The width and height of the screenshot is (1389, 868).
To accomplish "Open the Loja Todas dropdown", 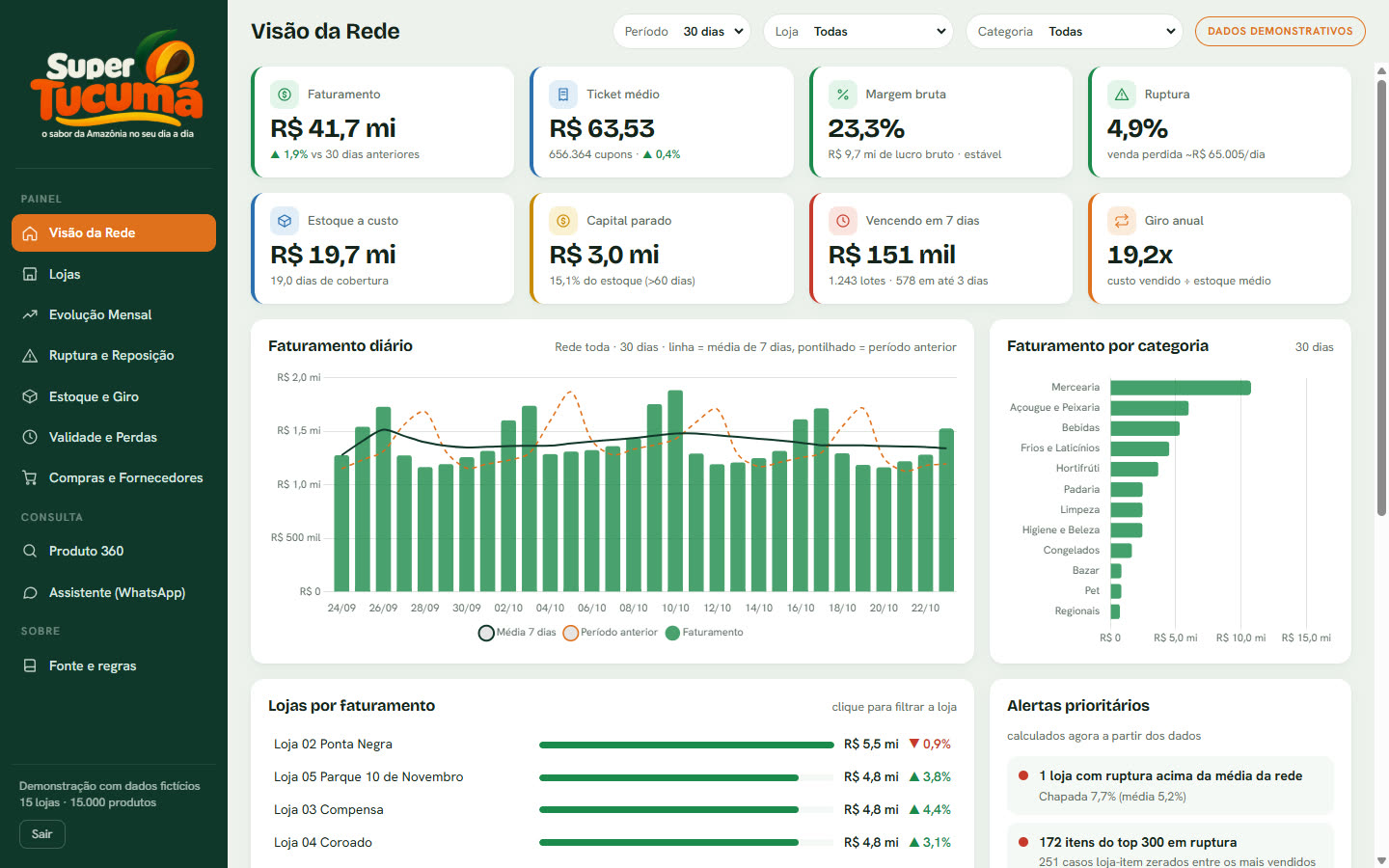I will [x=858, y=32].
